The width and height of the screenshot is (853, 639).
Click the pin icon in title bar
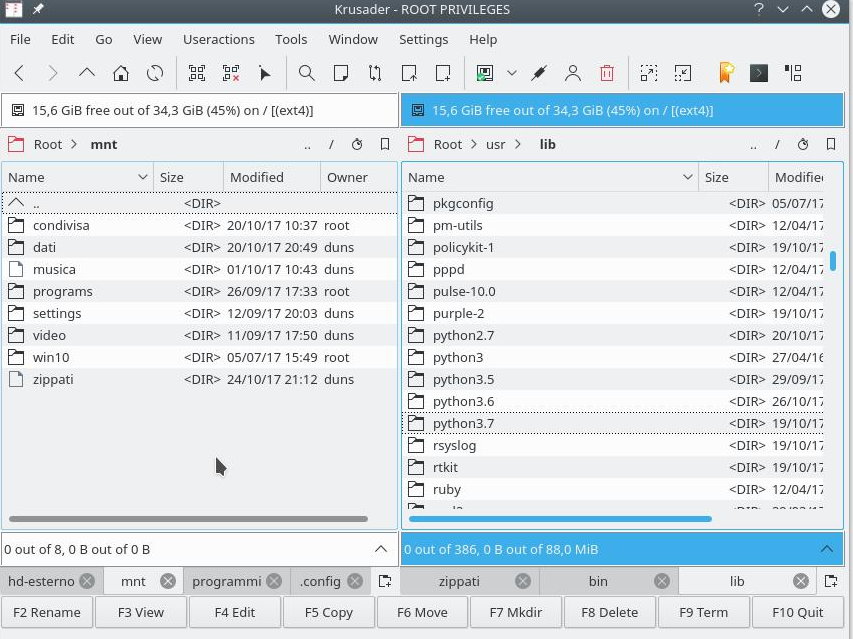(x=38, y=9)
